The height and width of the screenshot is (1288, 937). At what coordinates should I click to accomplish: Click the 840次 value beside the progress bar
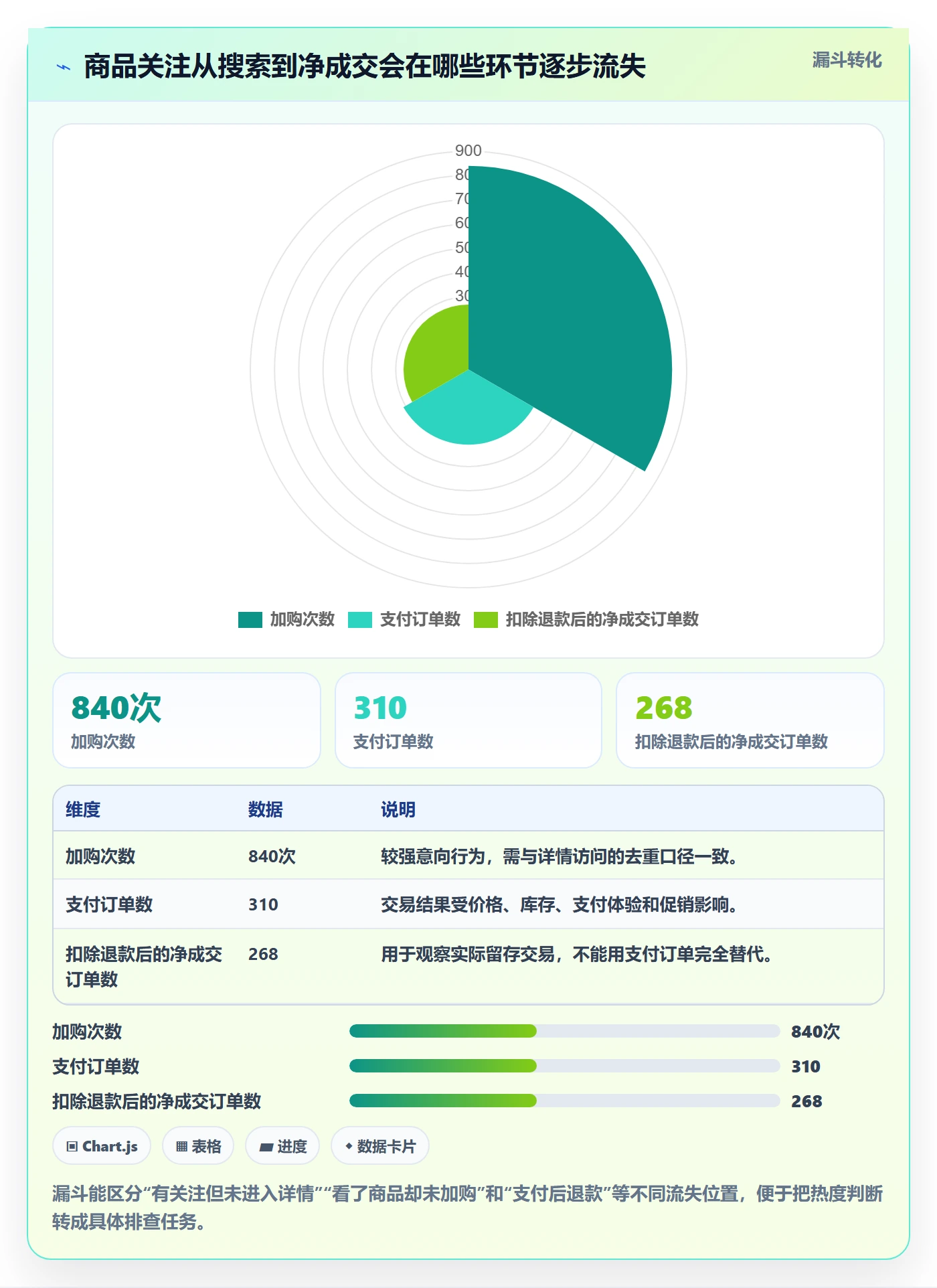point(815,1032)
